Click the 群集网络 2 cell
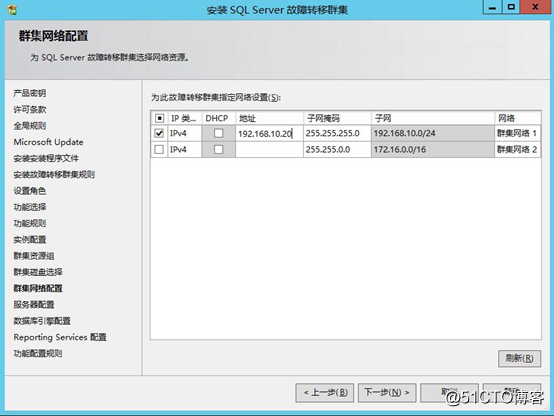This screenshot has height=416, width=554. 518,150
